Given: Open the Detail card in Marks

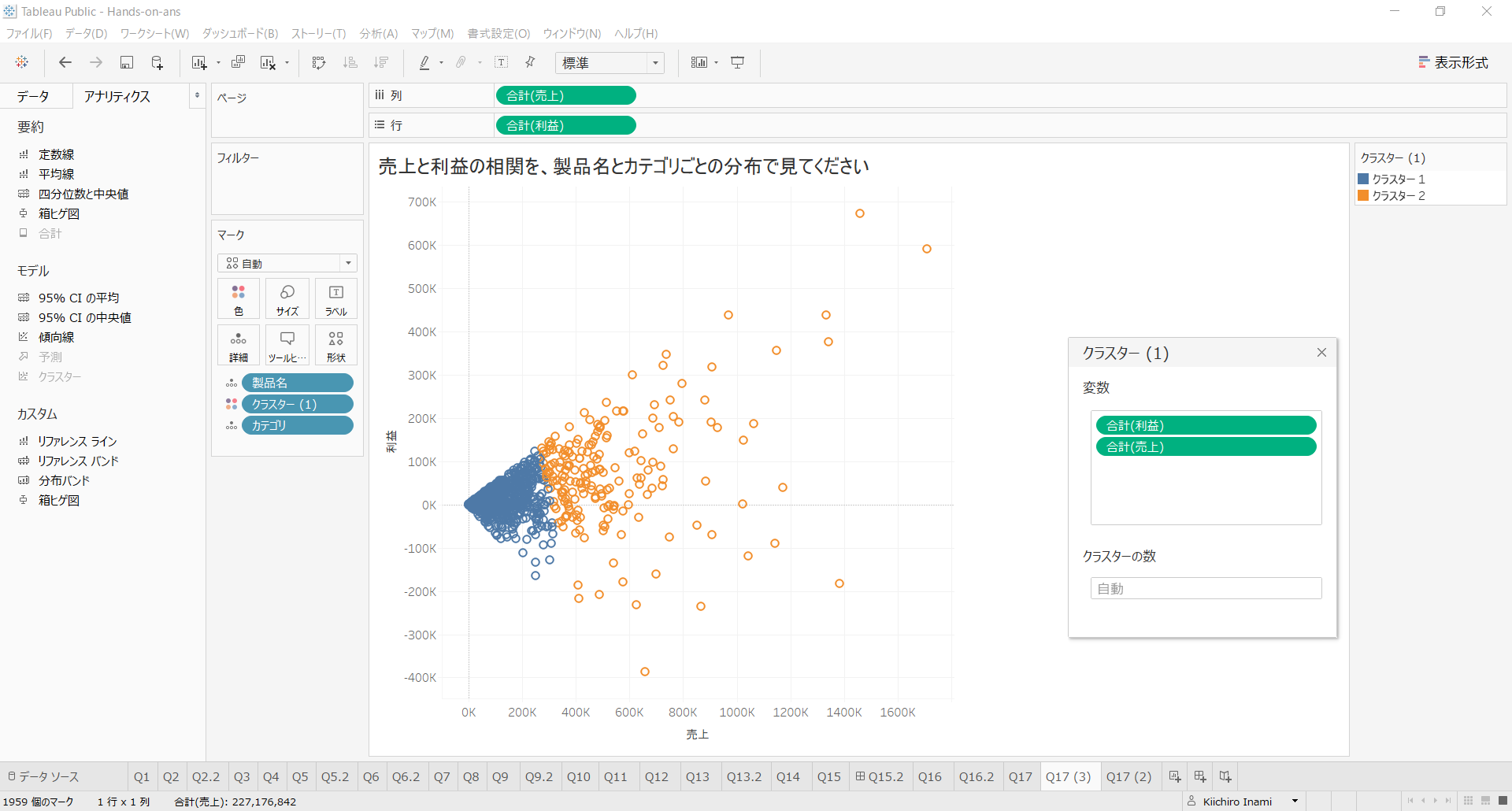Looking at the screenshot, I should (x=239, y=345).
